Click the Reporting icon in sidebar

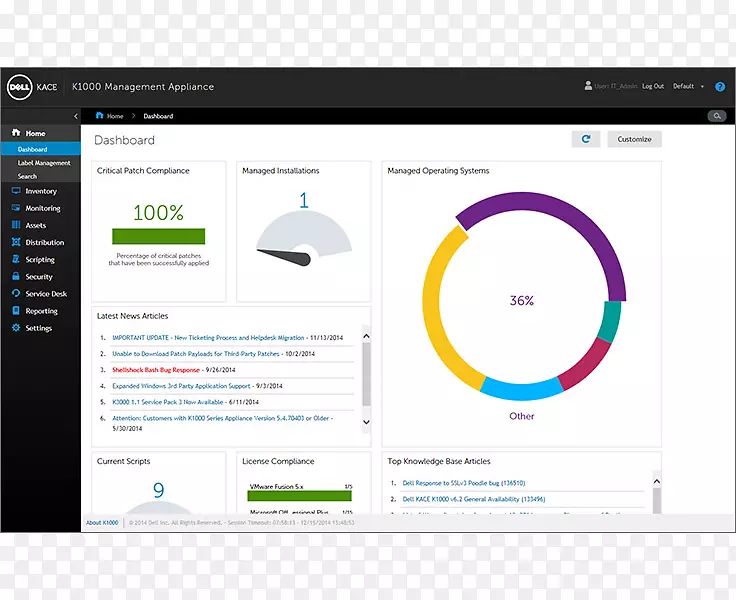pos(16,310)
